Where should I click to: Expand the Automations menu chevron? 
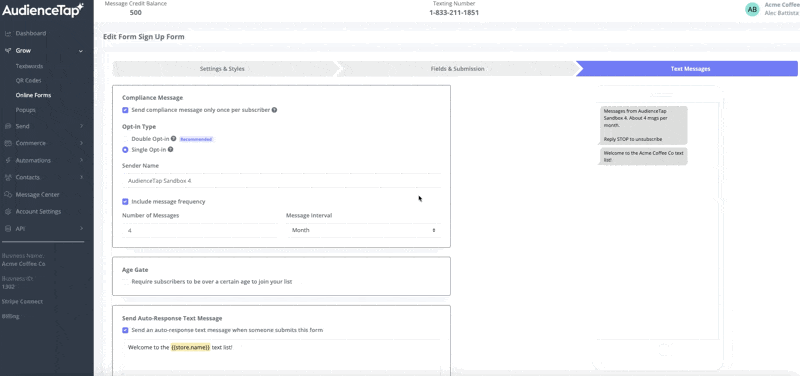point(81,160)
